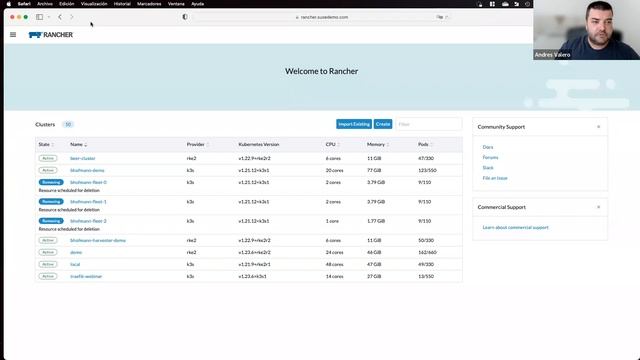The height and width of the screenshot is (360, 640).
Task: Open the Docs link under Community Support
Action: tap(488, 147)
